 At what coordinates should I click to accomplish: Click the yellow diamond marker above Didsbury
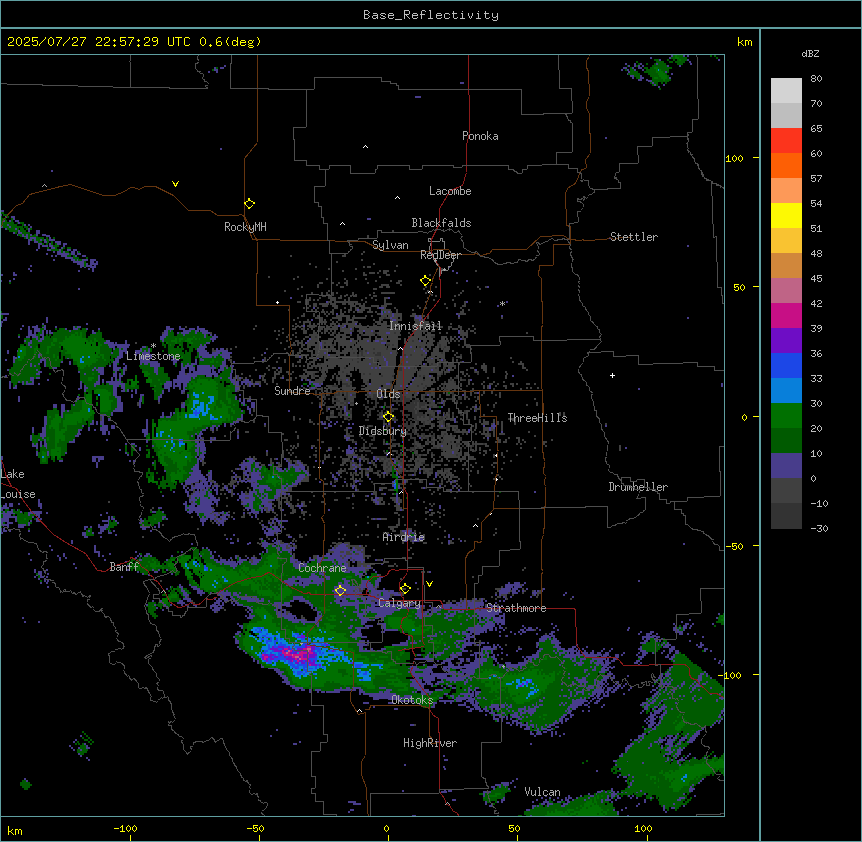tap(388, 416)
